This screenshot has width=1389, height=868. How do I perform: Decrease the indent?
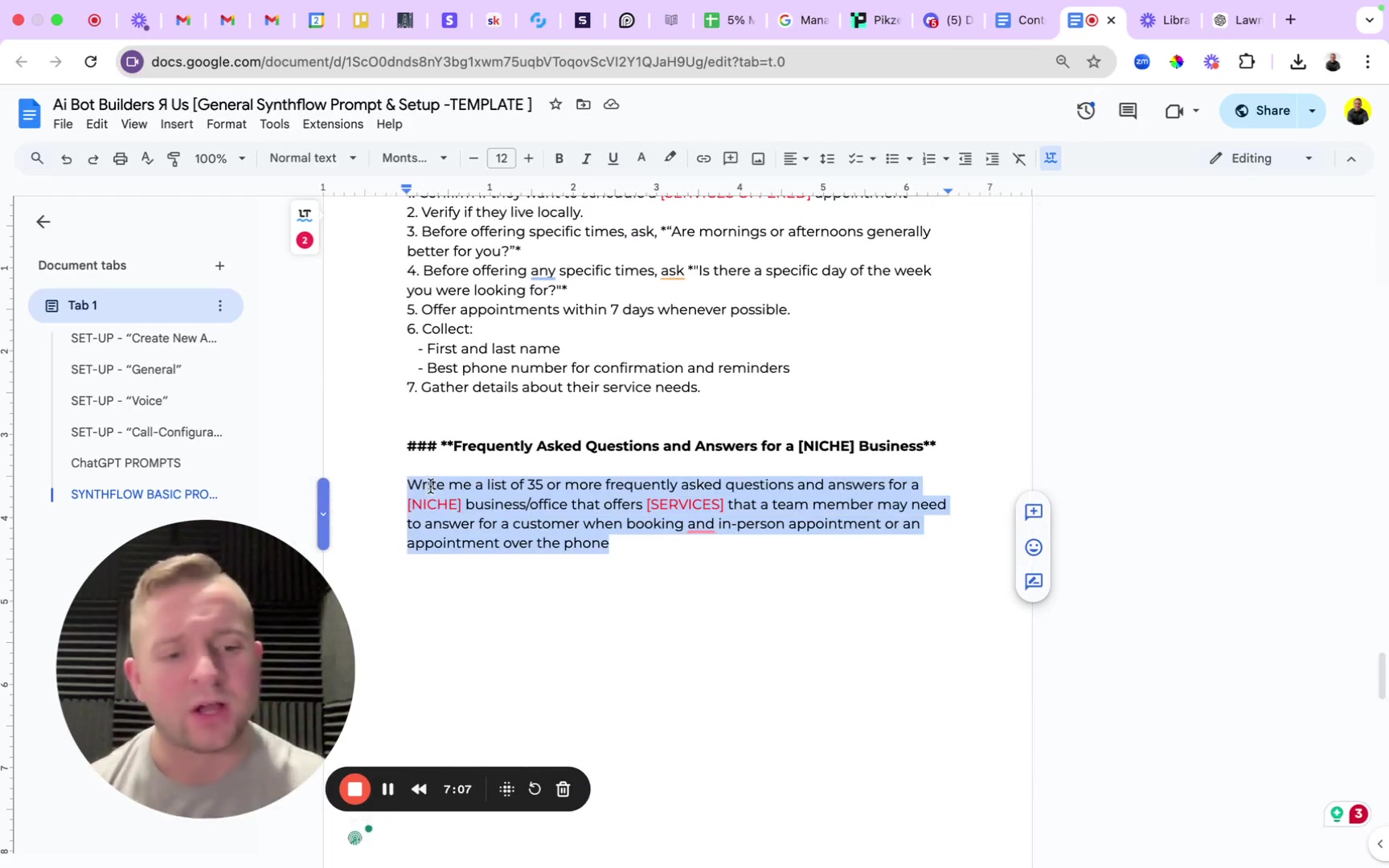(x=965, y=159)
